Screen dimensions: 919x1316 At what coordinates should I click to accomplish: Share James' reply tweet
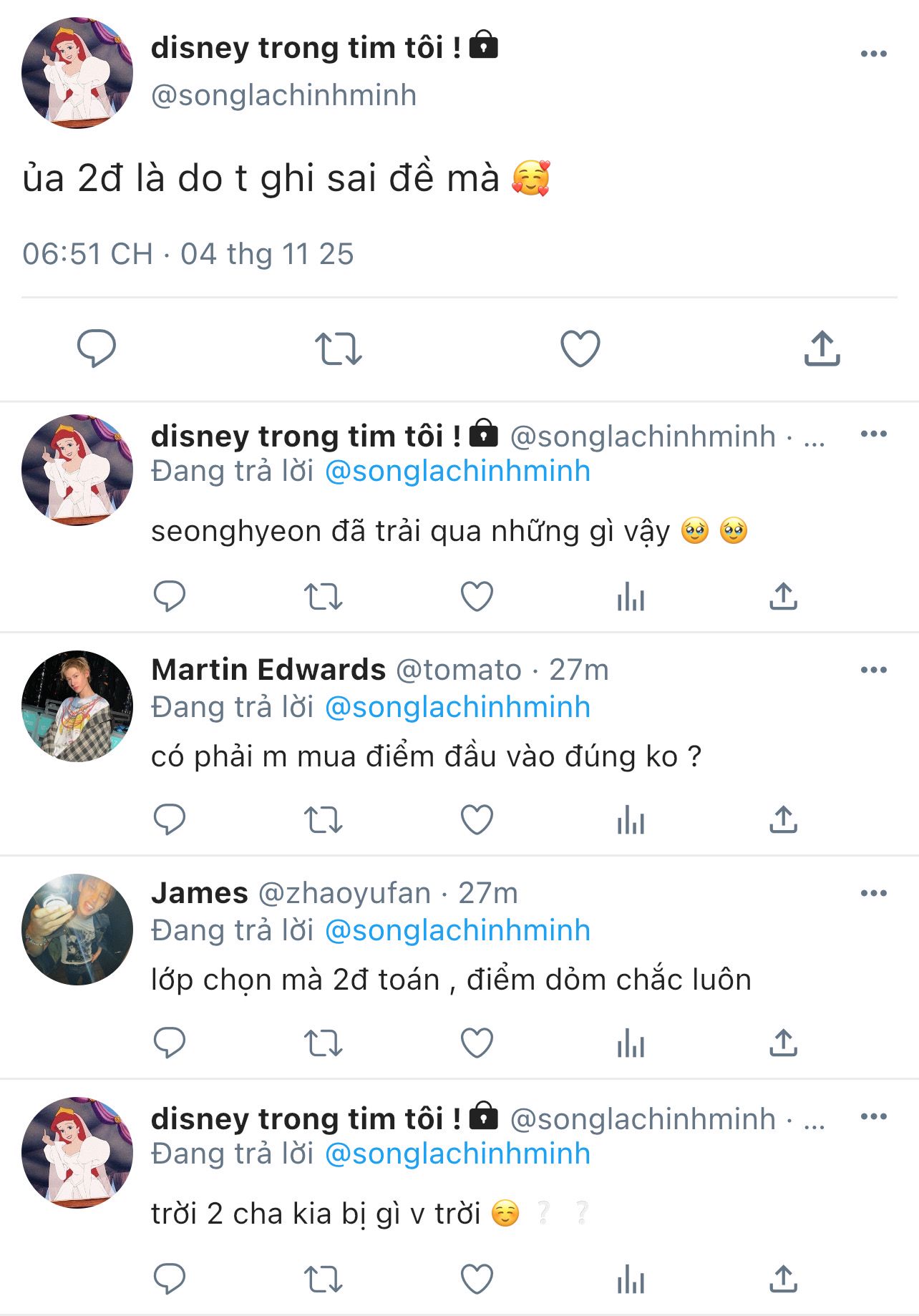tap(783, 1043)
